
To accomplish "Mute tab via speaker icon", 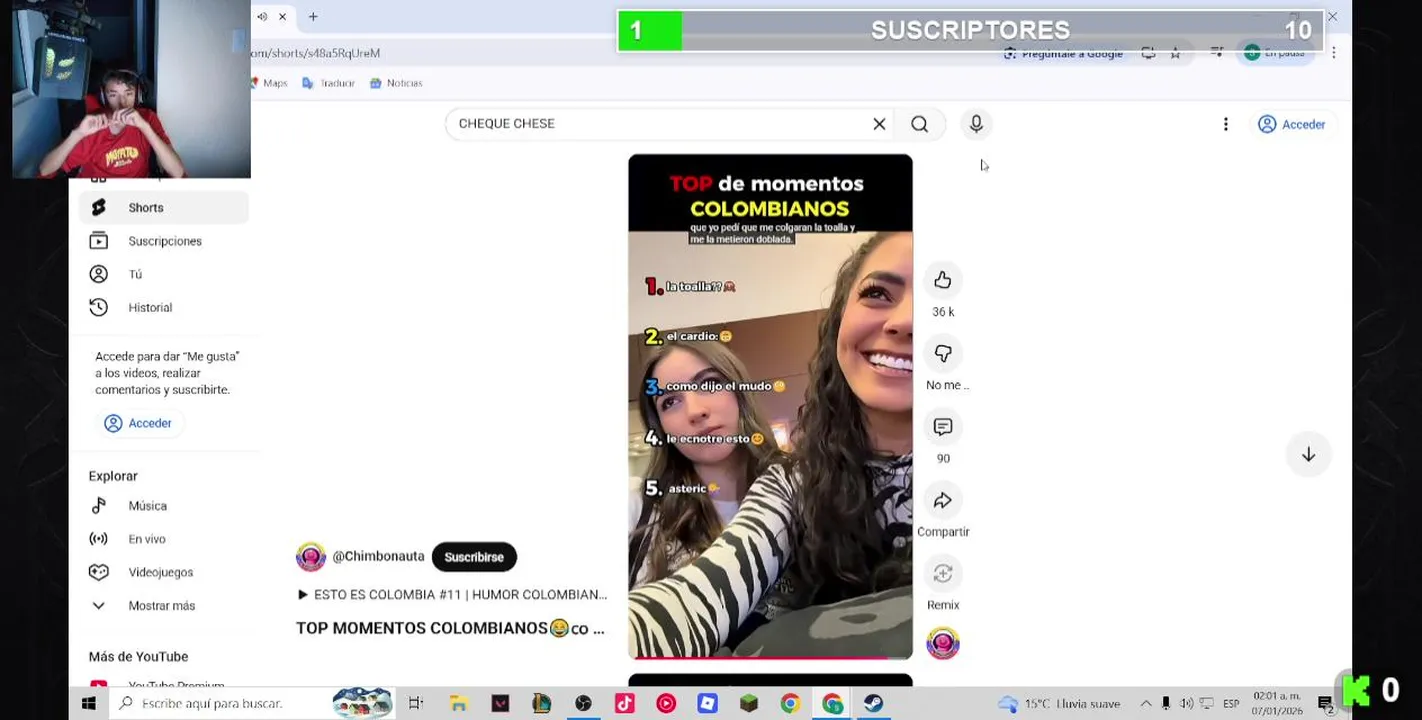I will (262, 17).
